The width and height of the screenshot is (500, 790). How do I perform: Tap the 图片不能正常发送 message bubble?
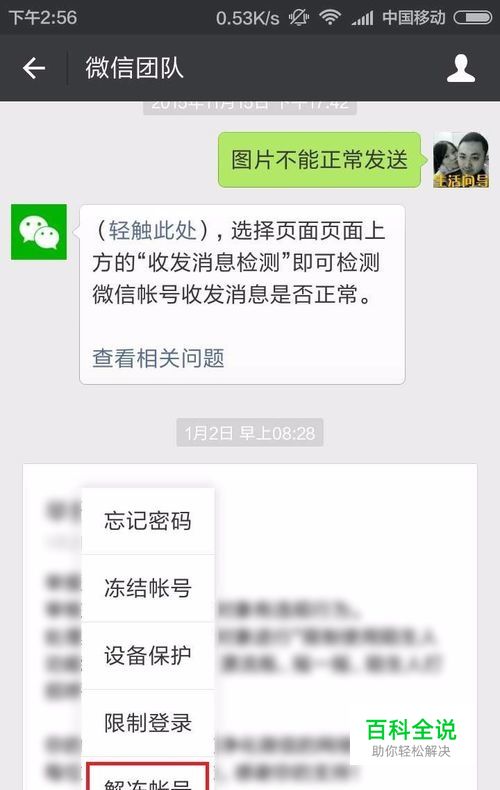(x=320, y=160)
